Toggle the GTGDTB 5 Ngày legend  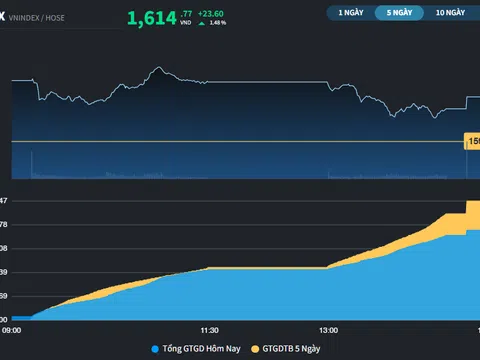click(286, 349)
